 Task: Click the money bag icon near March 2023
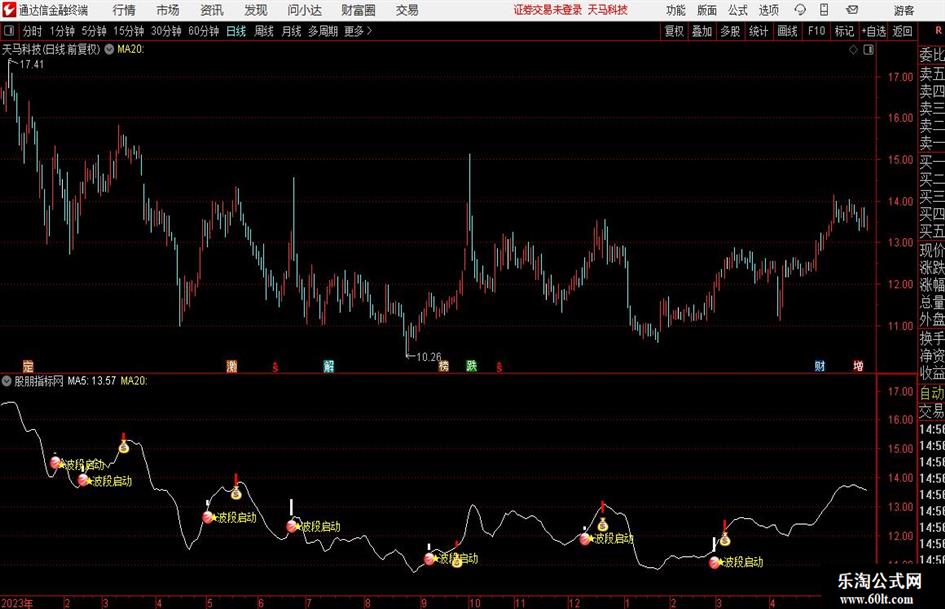coord(124,447)
